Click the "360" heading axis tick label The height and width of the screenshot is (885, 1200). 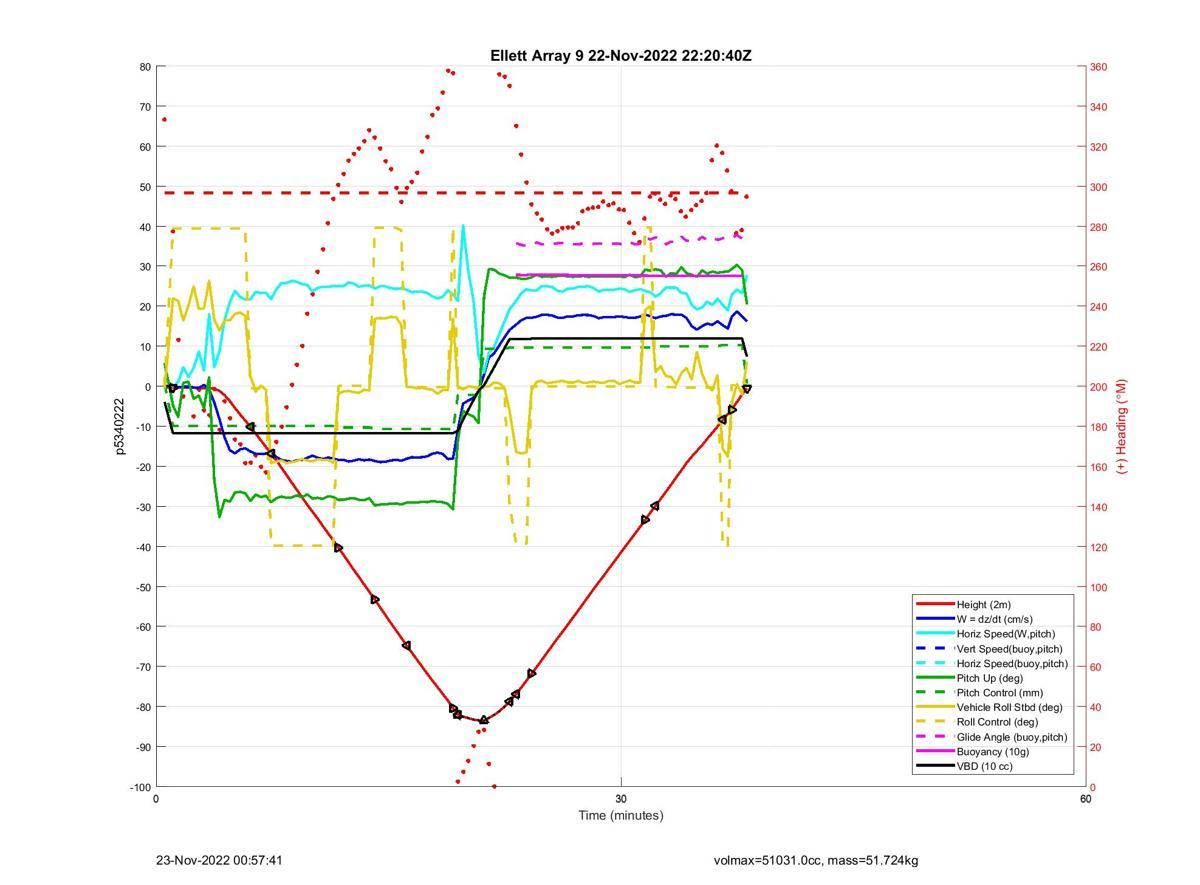click(x=1098, y=67)
